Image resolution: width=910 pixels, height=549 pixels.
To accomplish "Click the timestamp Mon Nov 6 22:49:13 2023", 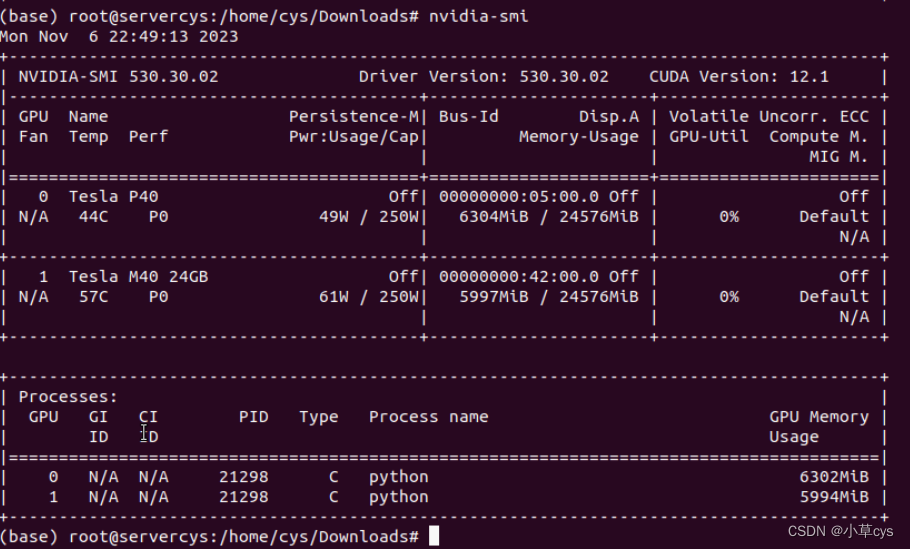I will [x=119, y=37].
